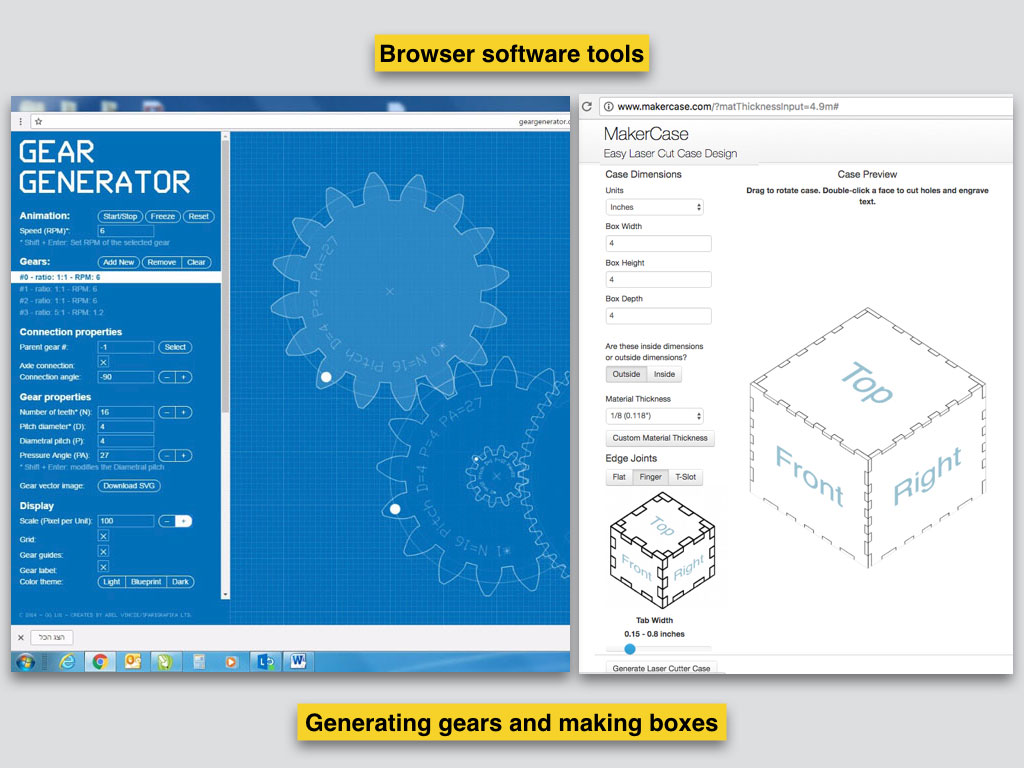1024x768 pixels.
Task: Decrease the connection angle with minus
Action: pyautogui.click(x=167, y=377)
